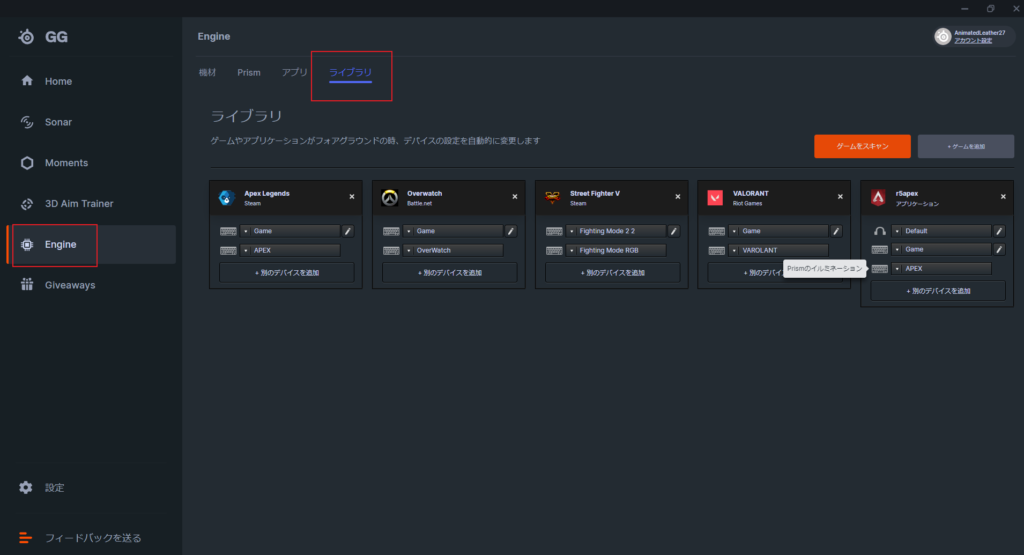Click the account avatar icon

[942, 37]
